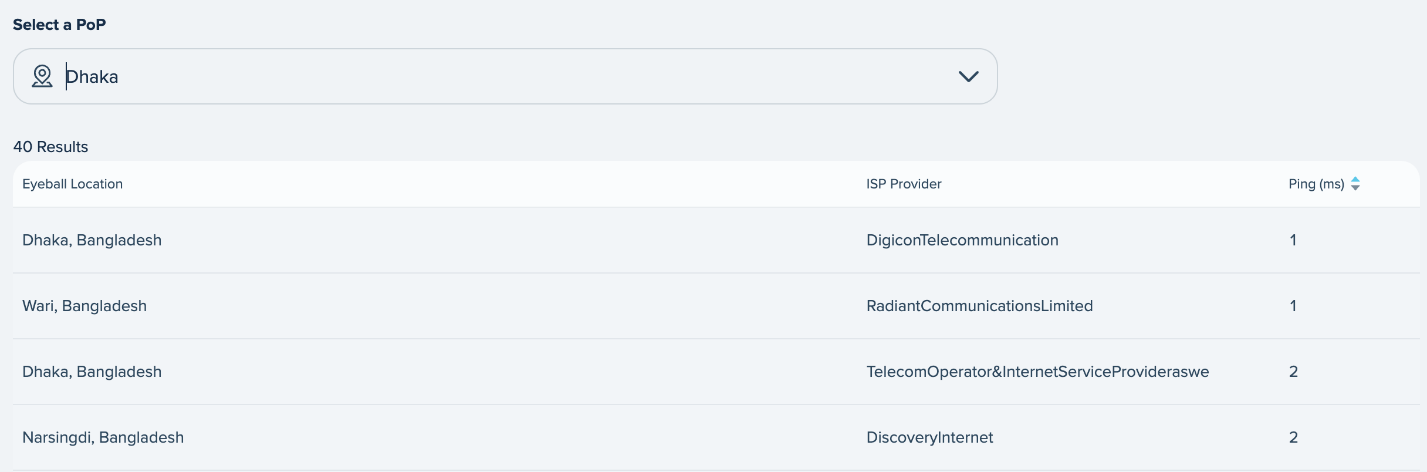Click the Ping (ms) column header
This screenshot has height=472, width=1427.
[x=1316, y=184]
